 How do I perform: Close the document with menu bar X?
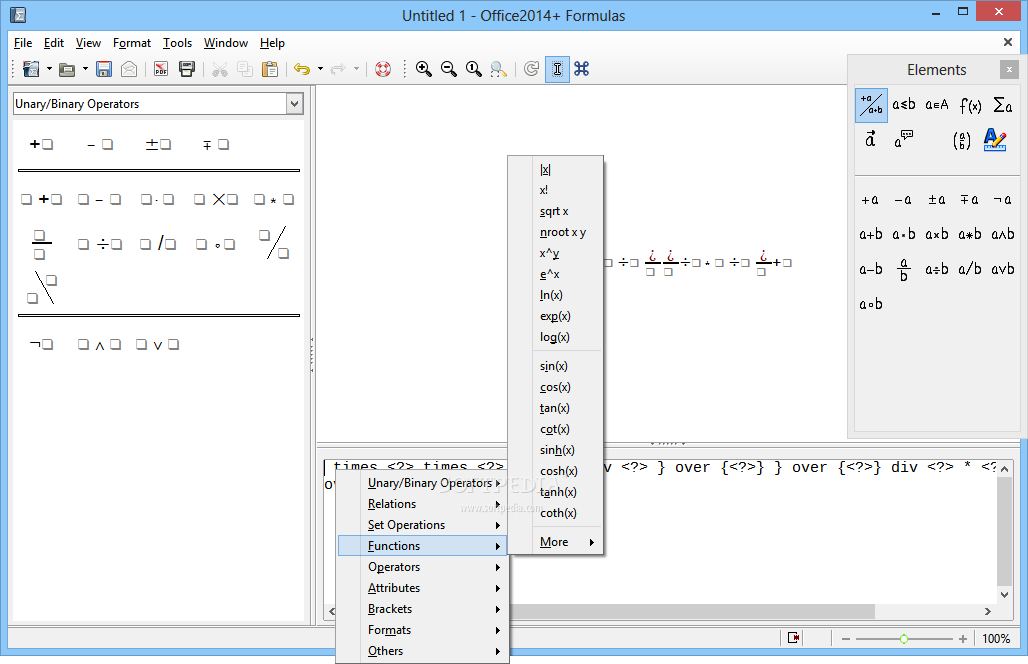(x=1008, y=42)
